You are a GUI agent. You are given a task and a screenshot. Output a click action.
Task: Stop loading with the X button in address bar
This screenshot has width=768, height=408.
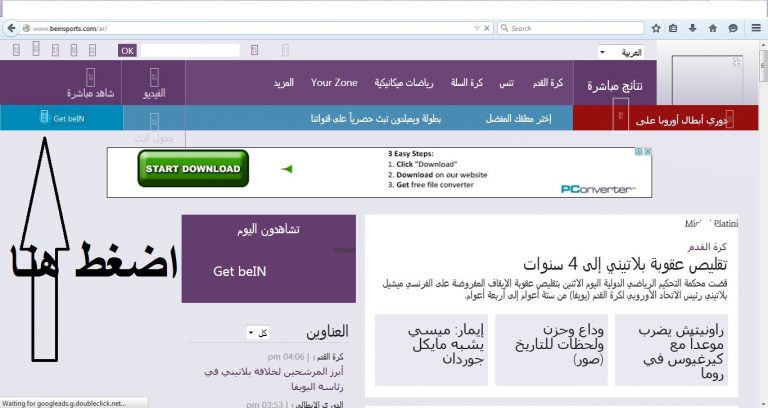pyautogui.click(x=486, y=28)
